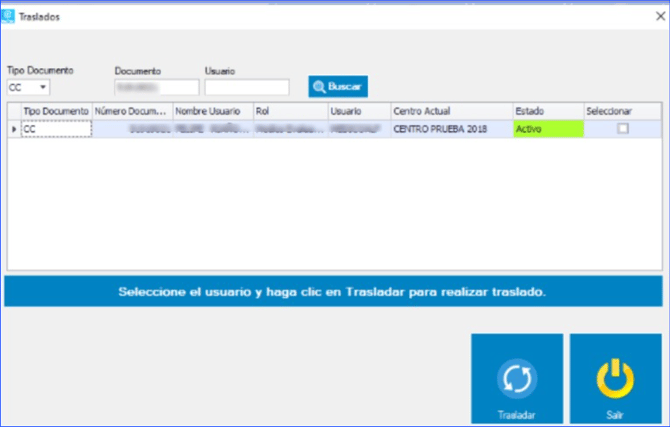Click the Traslados window title icon
Screen dimensions: 670x427
tap(9, 17)
